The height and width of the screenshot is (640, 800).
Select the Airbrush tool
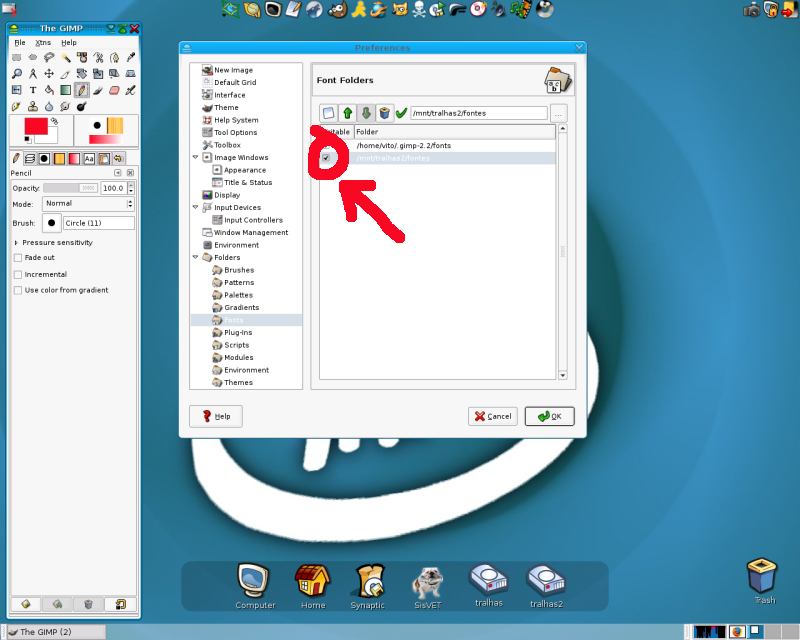[x=131, y=90]
